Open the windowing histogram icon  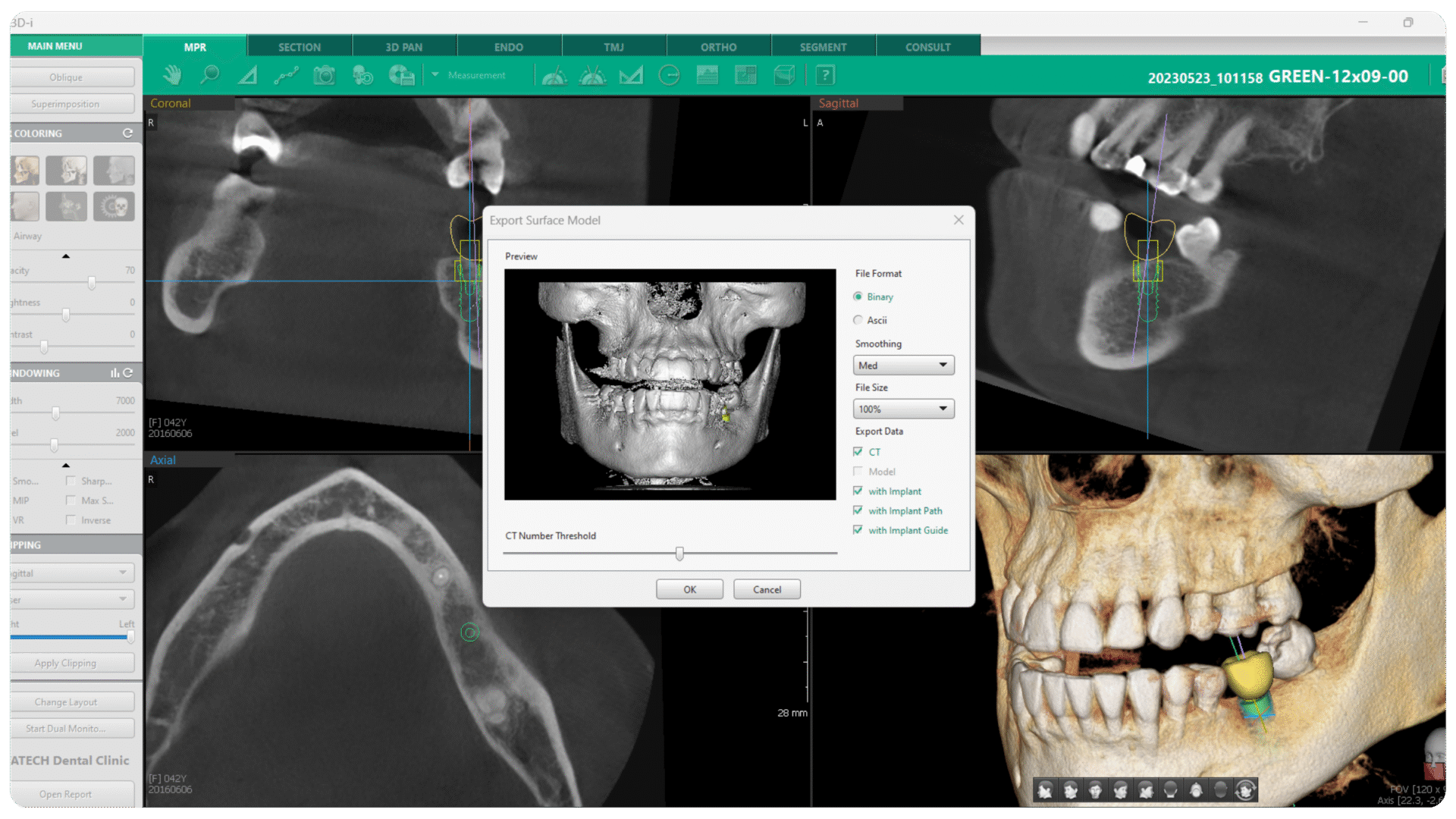click(x=115, y=373)
